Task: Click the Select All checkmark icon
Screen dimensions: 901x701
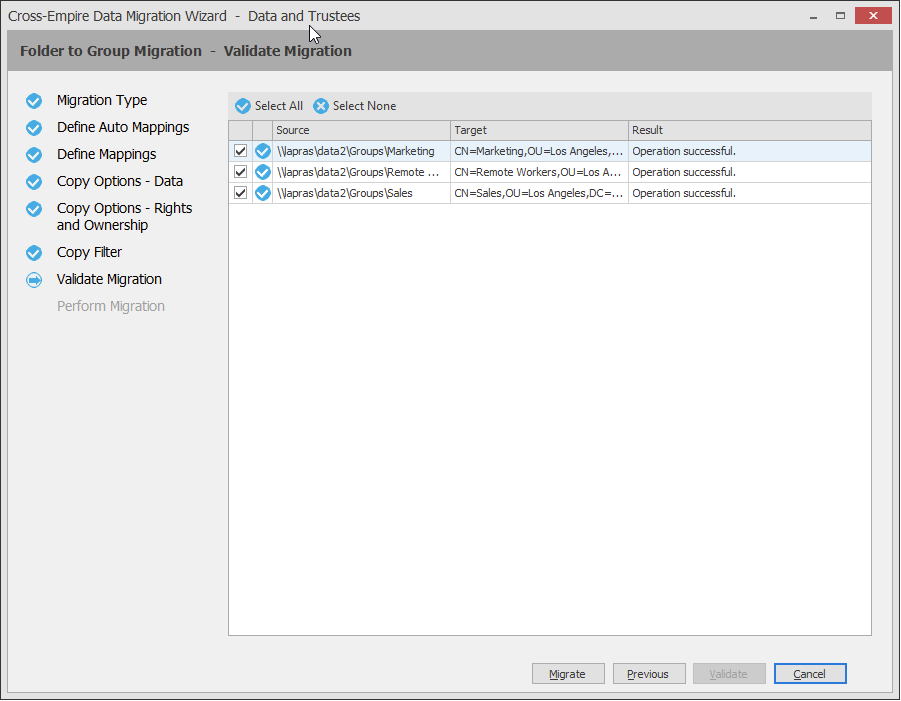Action: pos(243,106)
